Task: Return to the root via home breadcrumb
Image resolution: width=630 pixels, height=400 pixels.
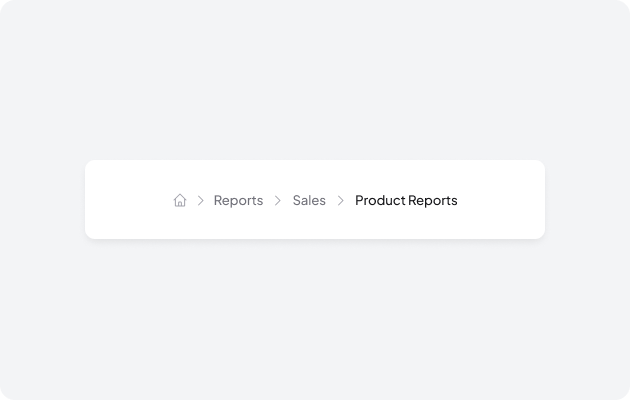Action: coord(180,200)
